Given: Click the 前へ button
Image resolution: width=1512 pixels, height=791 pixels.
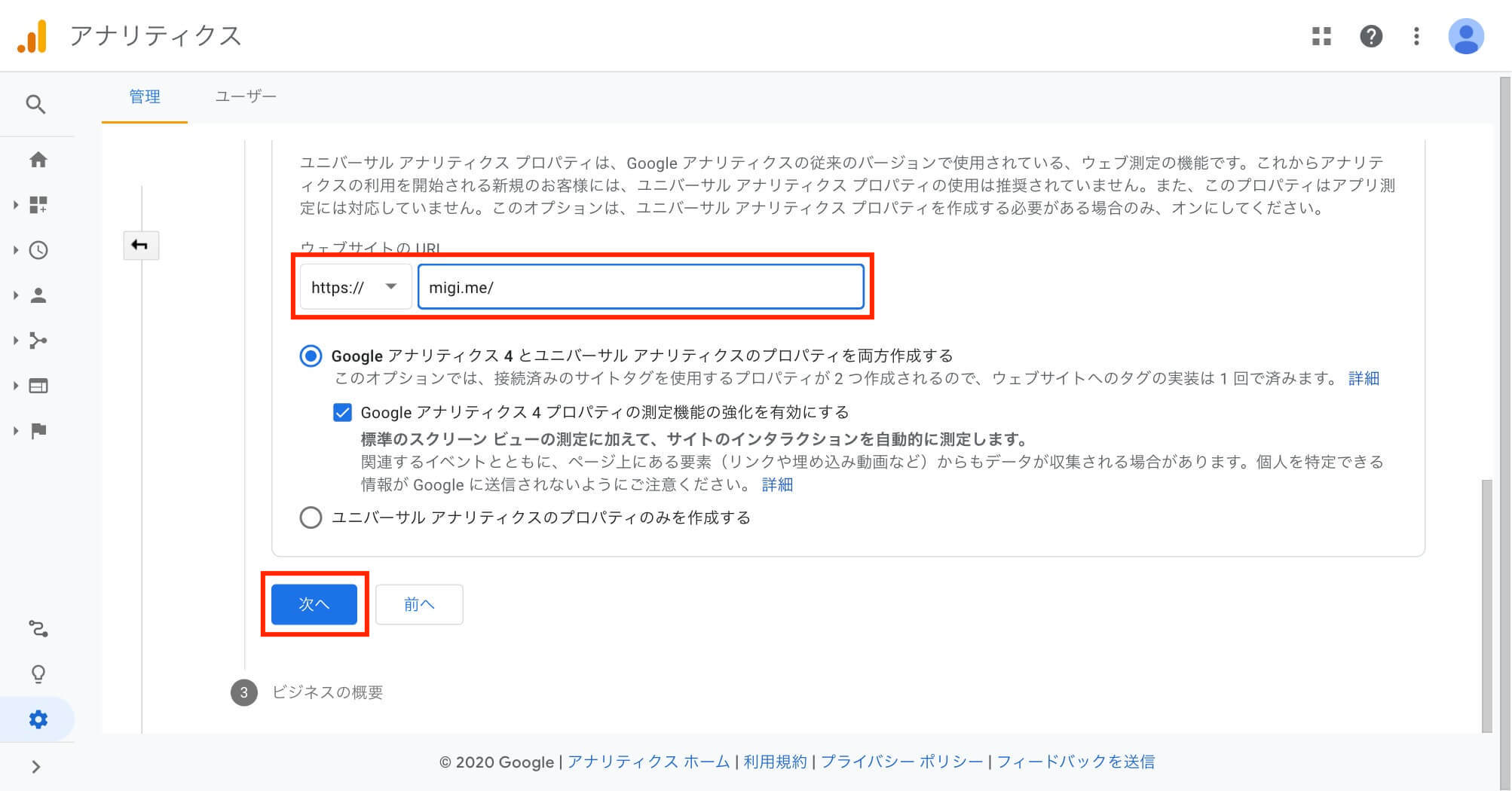Looking at the screenshot, I should pyautogui.click(x=419, y=604).
